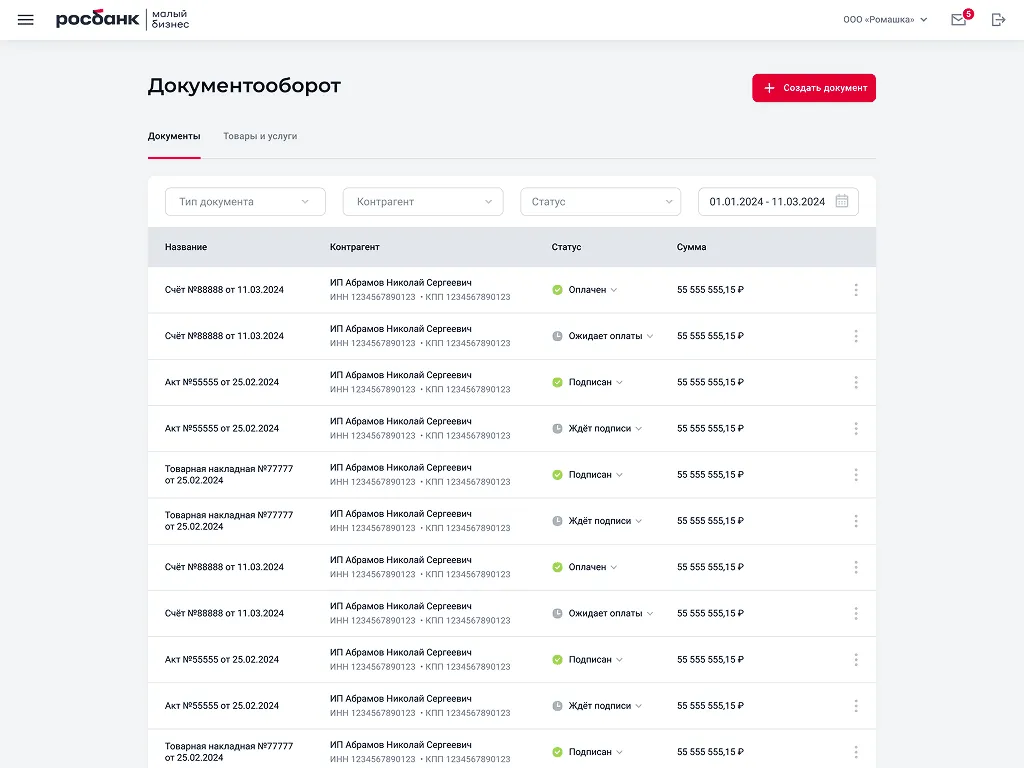Screen dimensions: 1024x768
Task: Open the mail notifications icon
Action: coord(959,19)
